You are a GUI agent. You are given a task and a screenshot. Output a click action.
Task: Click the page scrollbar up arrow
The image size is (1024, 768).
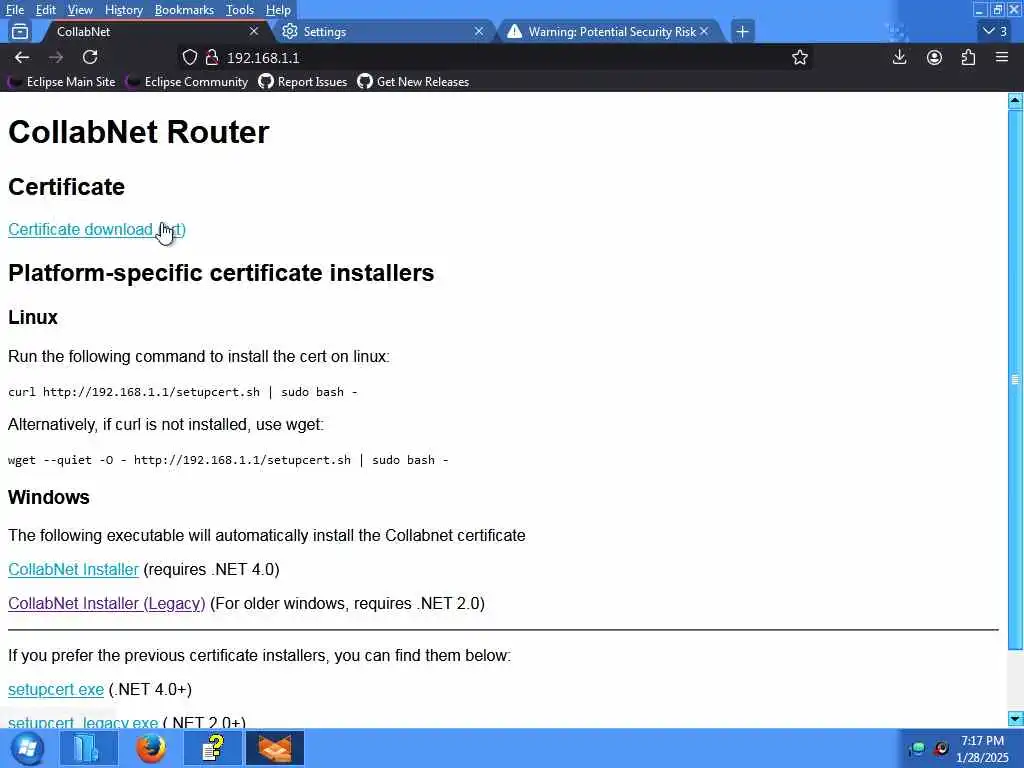click(x=1015, y=100)
